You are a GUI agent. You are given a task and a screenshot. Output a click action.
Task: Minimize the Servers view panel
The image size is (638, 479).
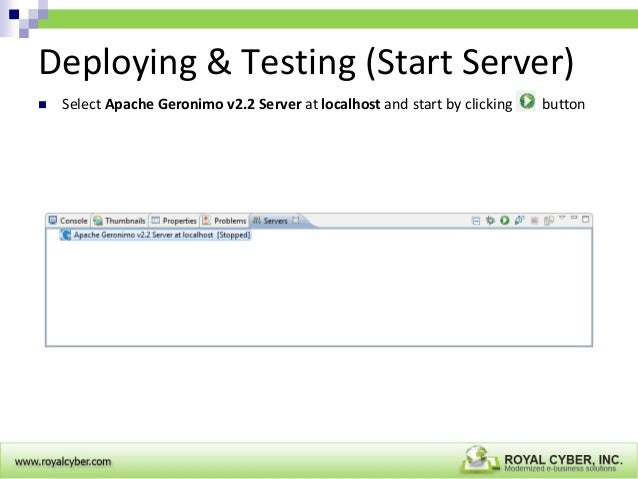pos(574,218)
